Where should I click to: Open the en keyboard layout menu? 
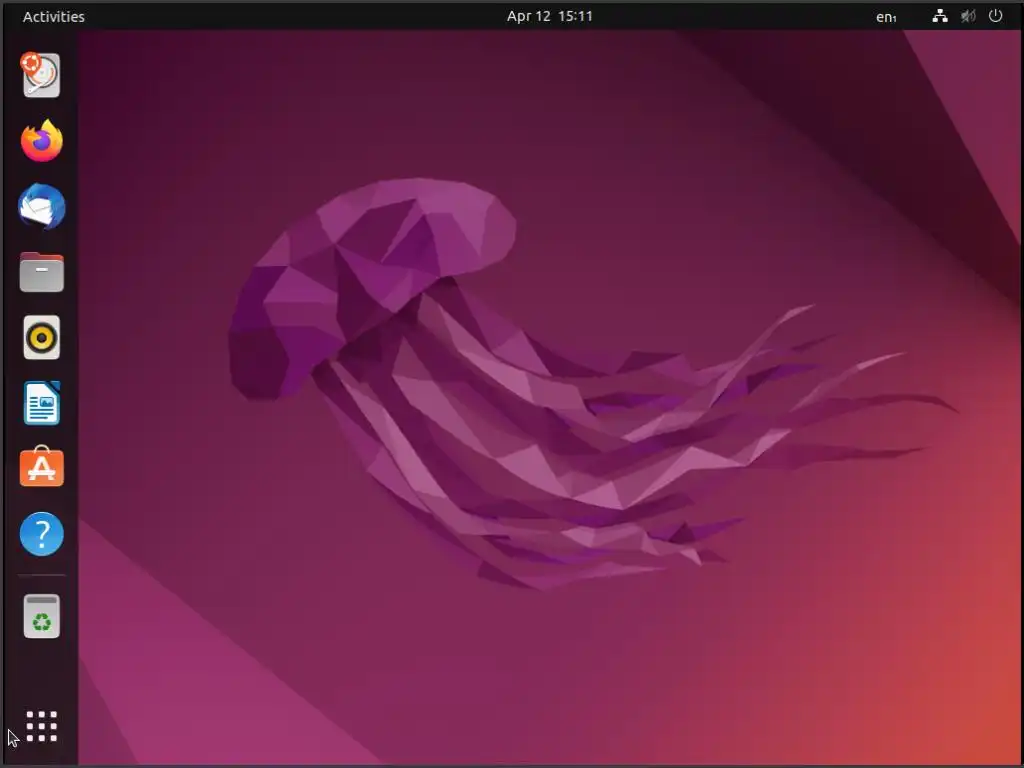pos(886,17)
